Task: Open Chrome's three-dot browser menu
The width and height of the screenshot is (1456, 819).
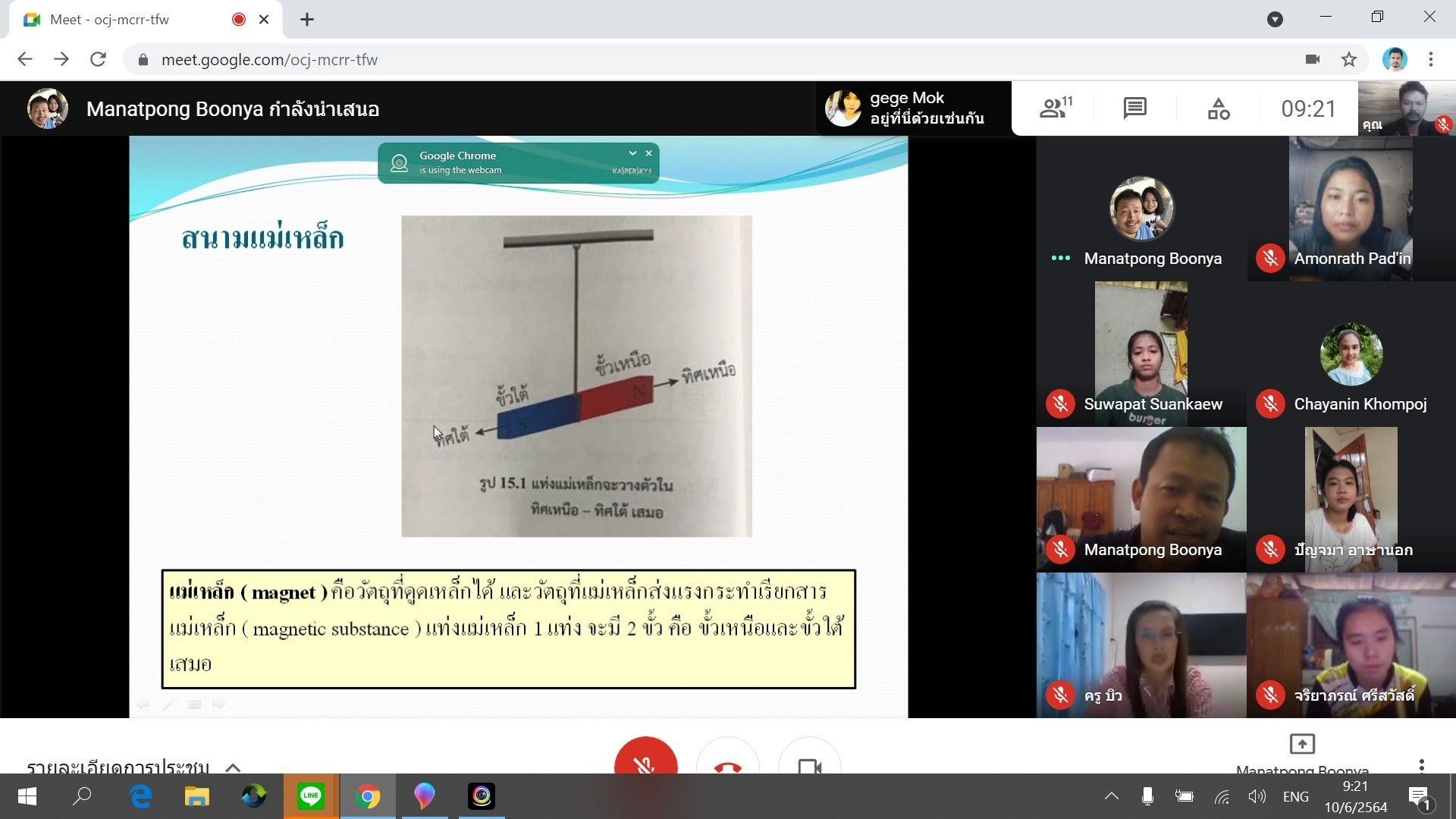Action: 1430,59
